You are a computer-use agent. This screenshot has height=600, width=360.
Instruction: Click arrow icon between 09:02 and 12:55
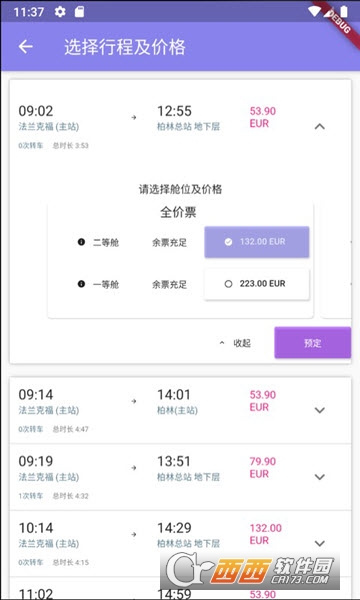[134, 117]
